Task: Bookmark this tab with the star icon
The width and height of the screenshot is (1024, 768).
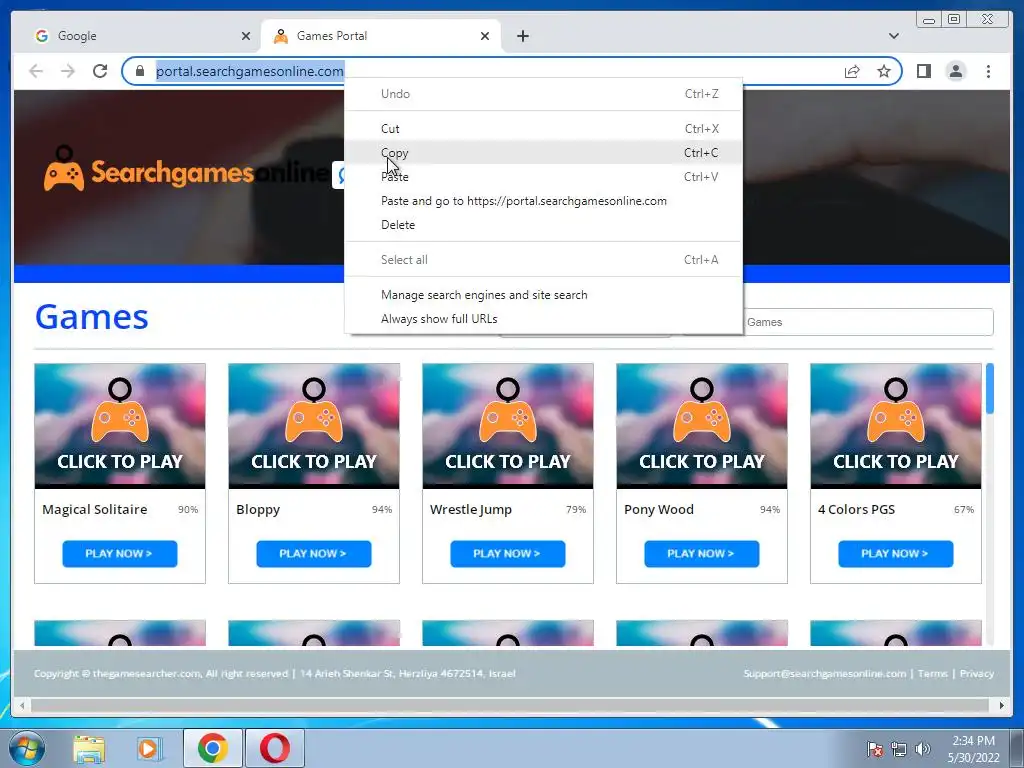Action: (x=884, y=71)
